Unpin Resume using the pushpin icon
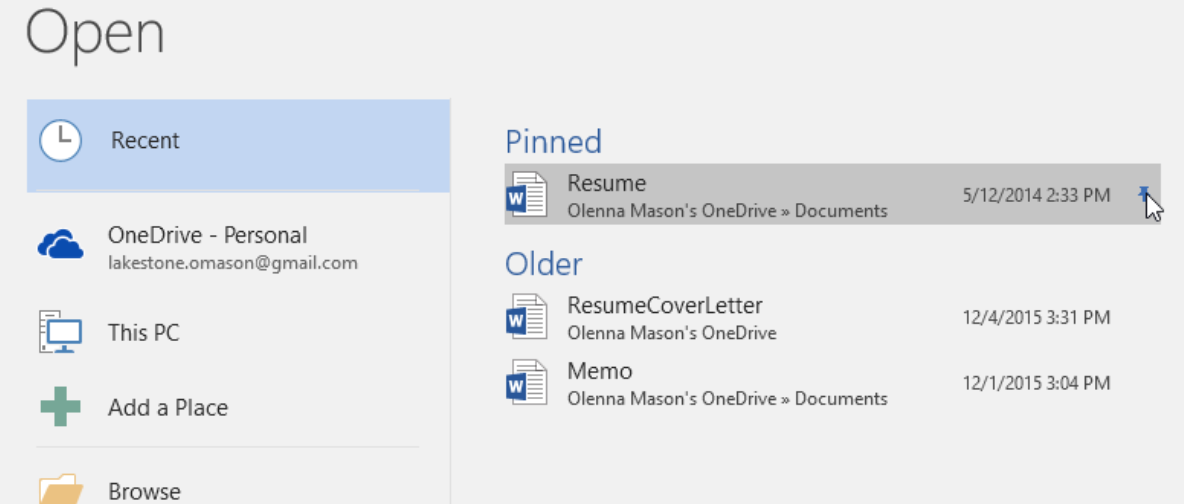The height and width of the screenshot is (504, 1184). (x=1144, y=194)
